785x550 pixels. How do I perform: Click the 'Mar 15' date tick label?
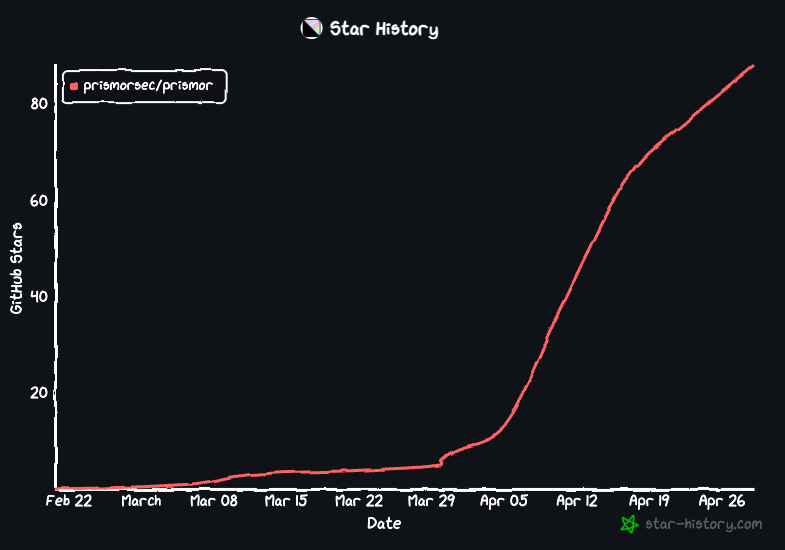pos(286,500)
